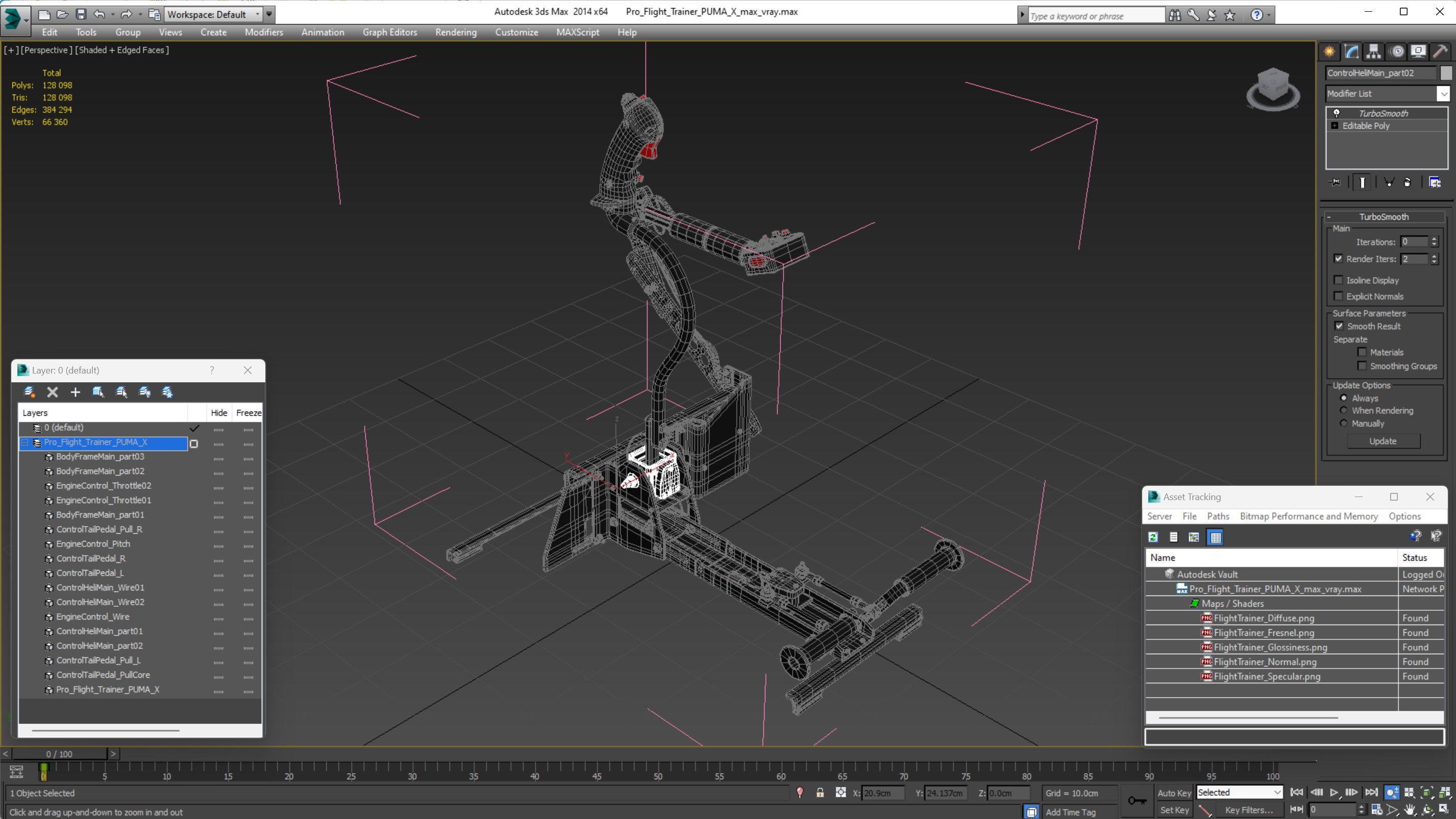Open the Bitmap Performance and Memory menu
The width and height of the screenshot is (1456, 819).
[x=1309, y=516]
